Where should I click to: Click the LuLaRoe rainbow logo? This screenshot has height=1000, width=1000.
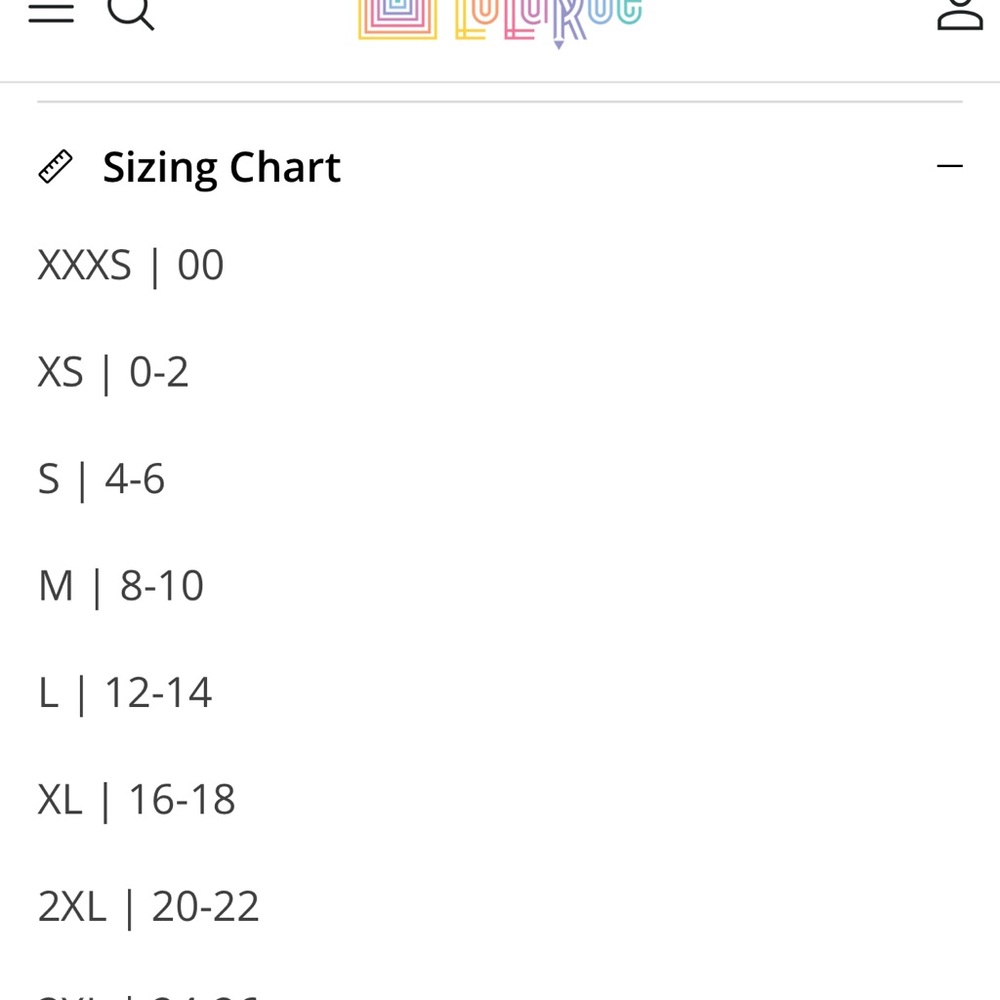(500, 20)
